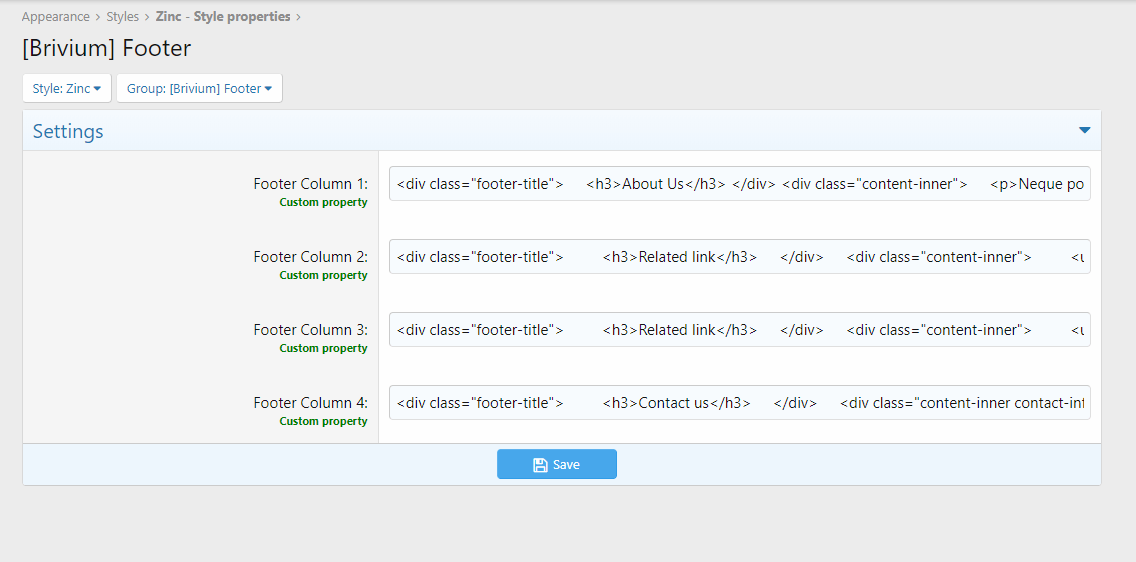Click Custom property under Footer Column 1
1136x562 pixels.
[x=323, y=202]
